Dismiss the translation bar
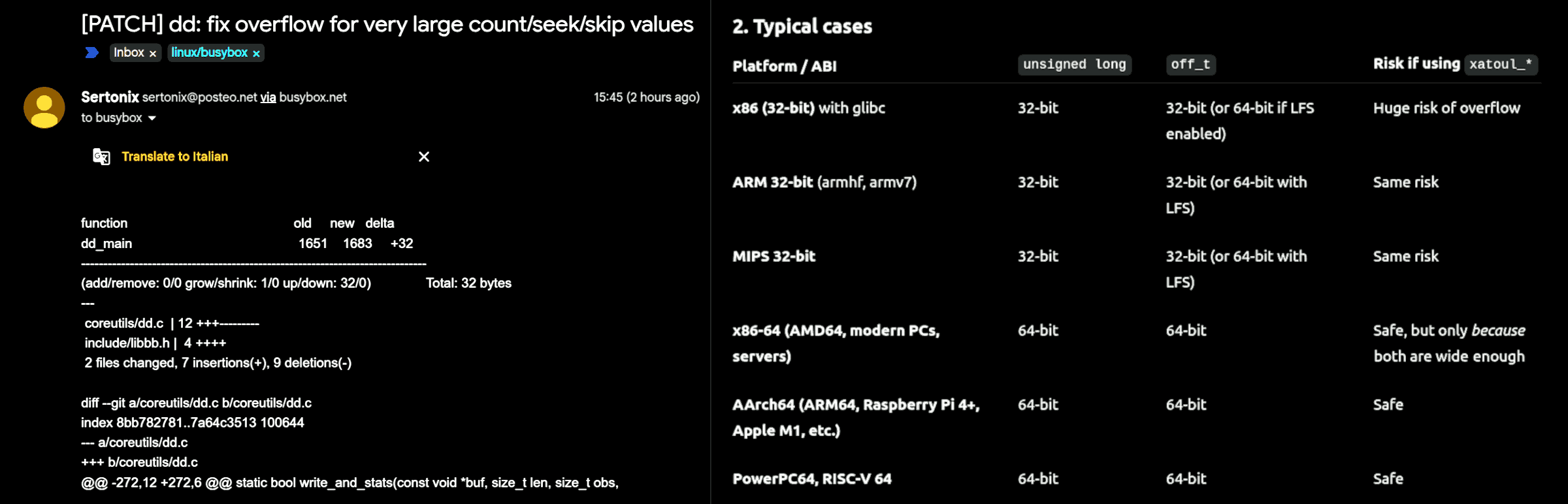Screen dimensions: 1568x504 tap(424, 157)
